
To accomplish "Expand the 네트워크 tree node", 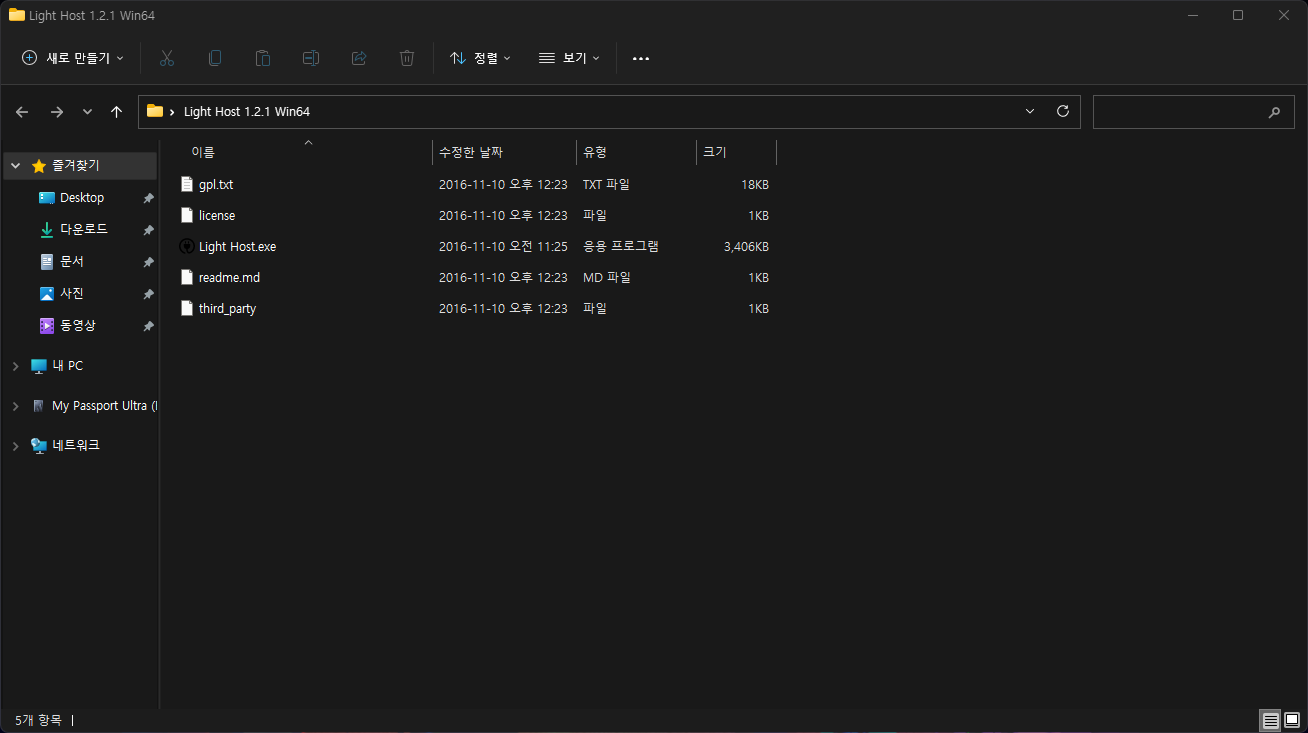I will (x=15, y=446).
